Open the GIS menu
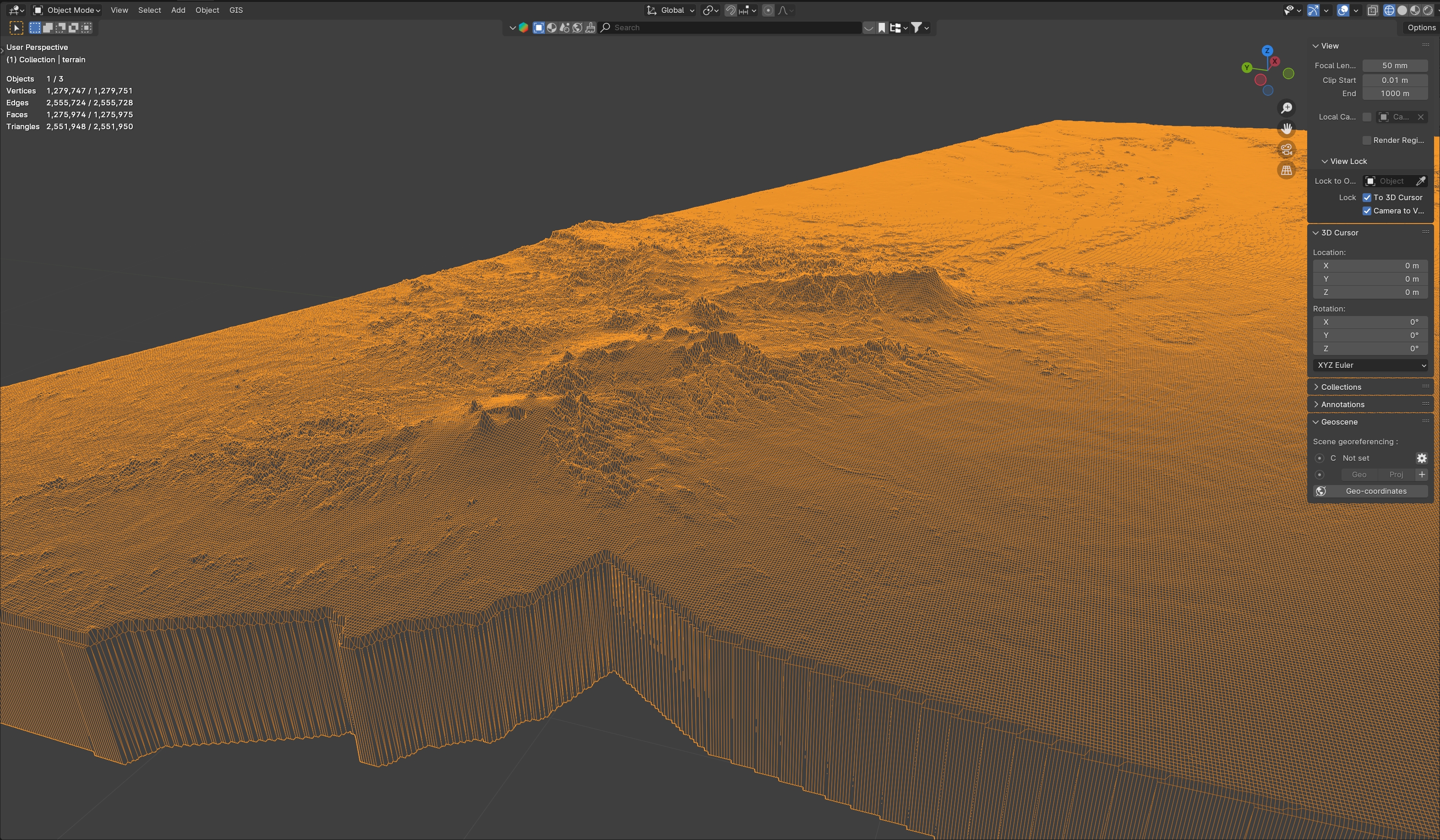This screenshot has width=1440, height=840. tap(236, 10)
